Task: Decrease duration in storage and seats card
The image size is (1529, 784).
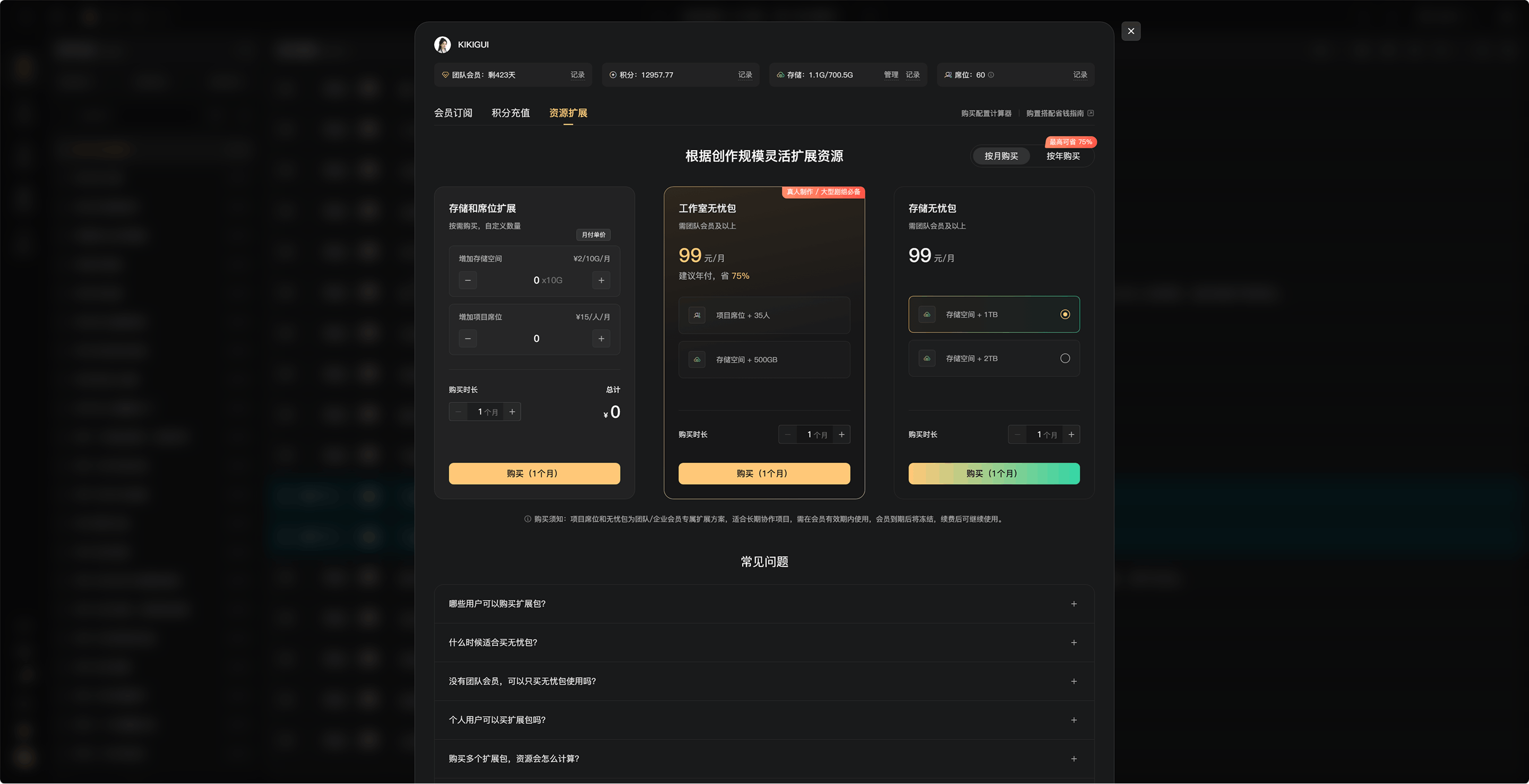Action: (458, 412)
